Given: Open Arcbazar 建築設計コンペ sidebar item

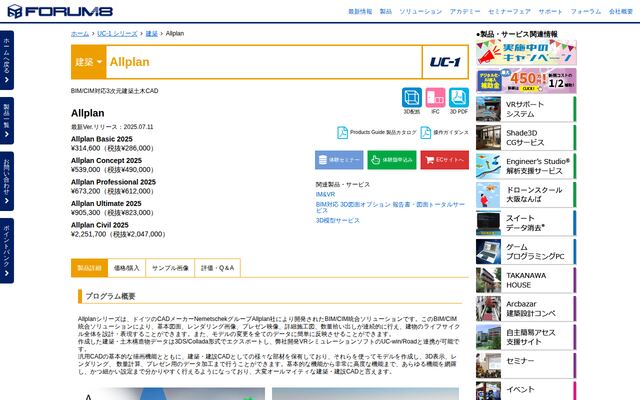Looking at the screenshot, I should [526, 309].
